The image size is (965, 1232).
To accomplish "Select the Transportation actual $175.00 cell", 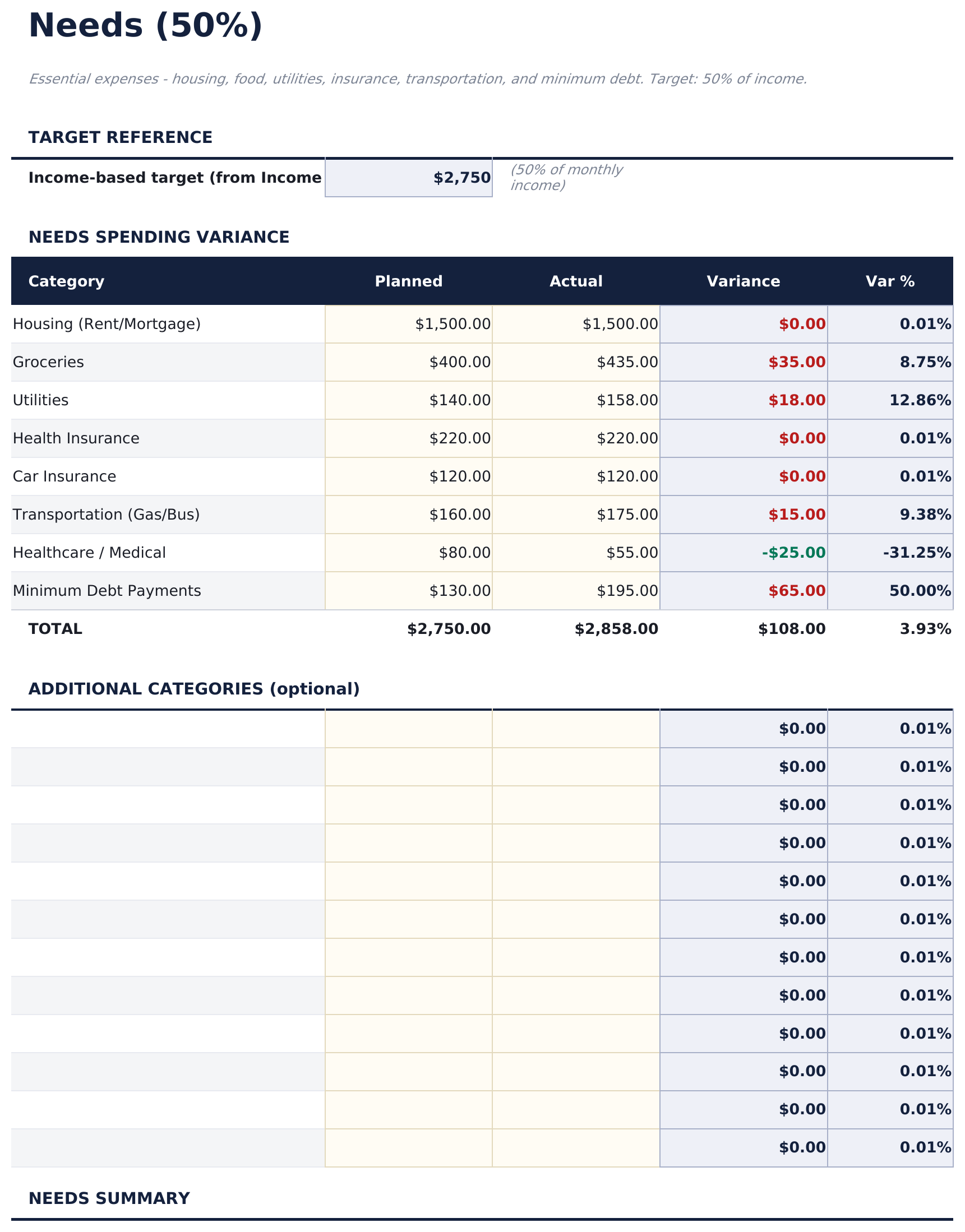I will (x=575, y=515).
